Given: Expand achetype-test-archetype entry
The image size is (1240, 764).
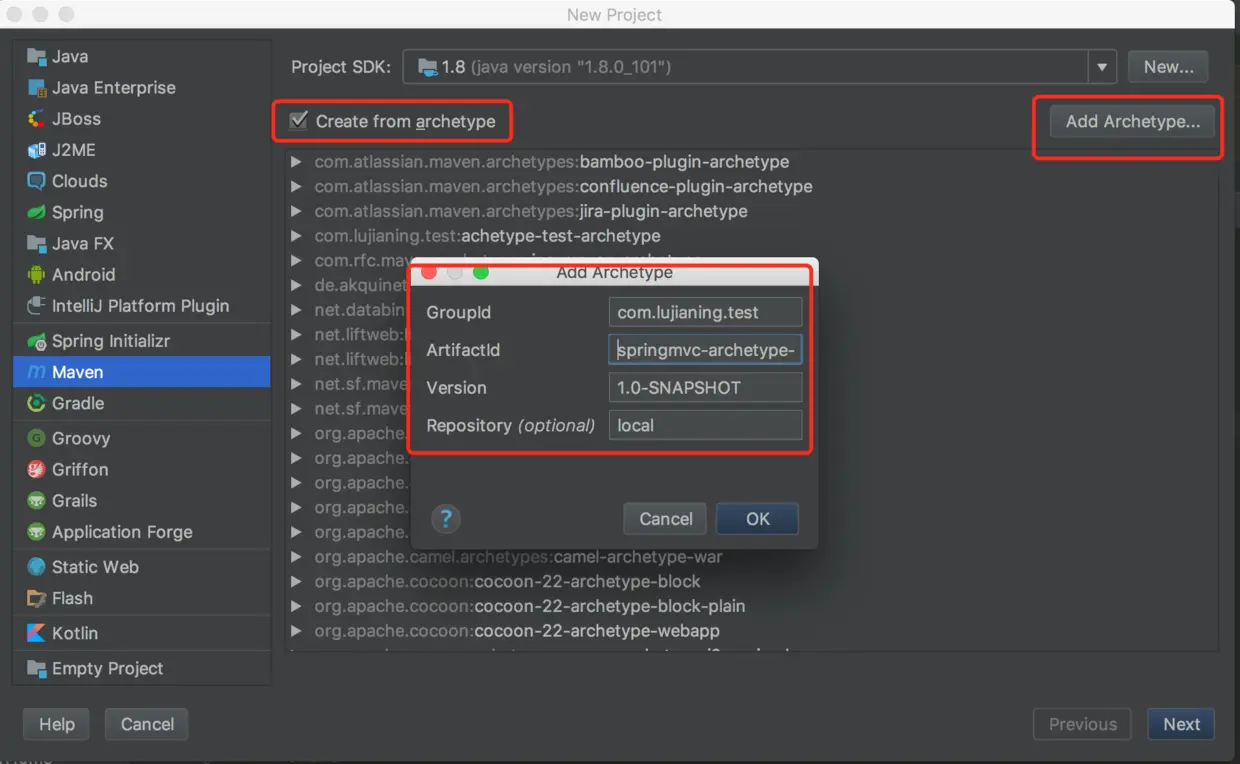Looking at the screenshot, I should (296, 236).
